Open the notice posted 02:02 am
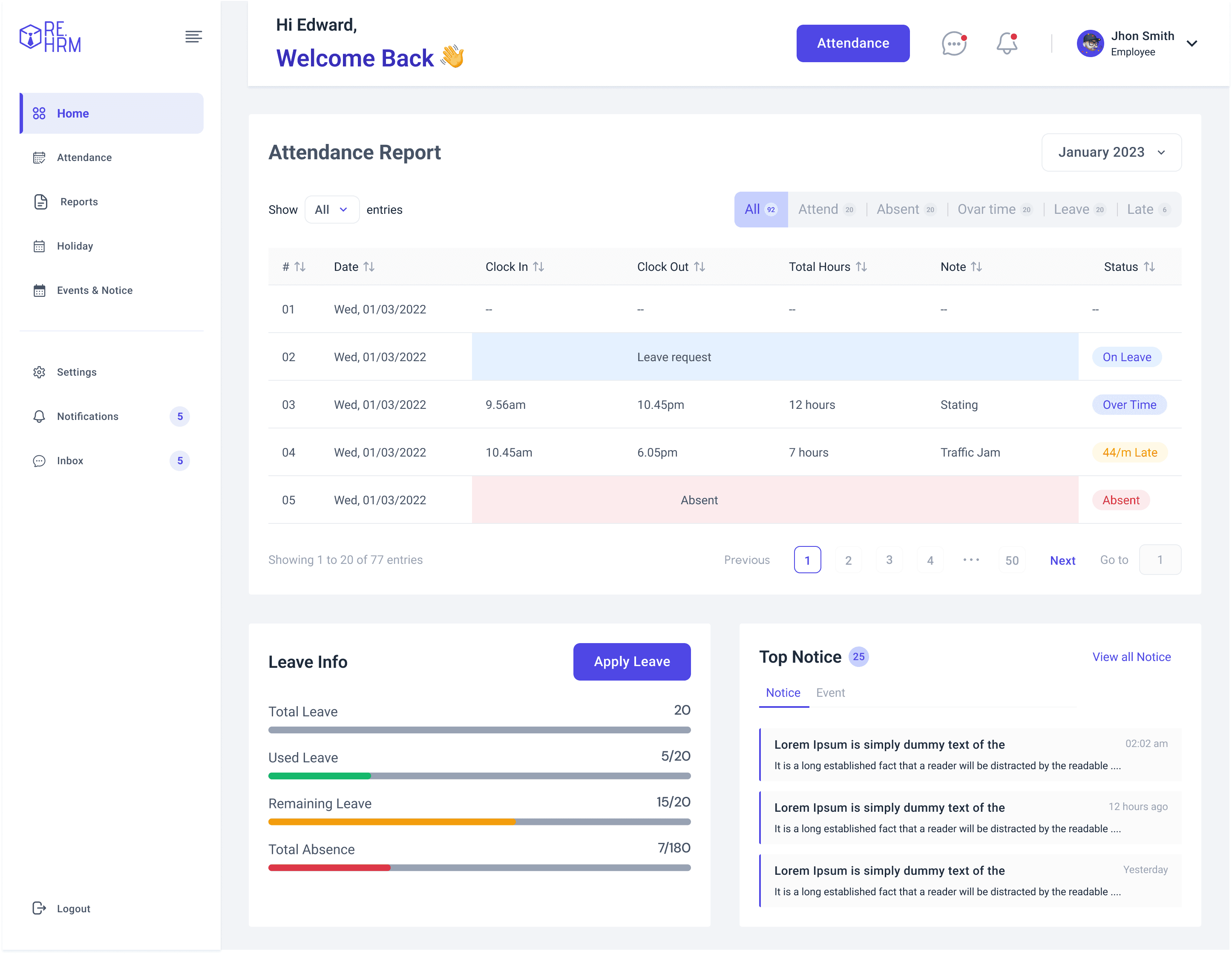The height and width of the screenshot is (954, 1232). (x=970, y=755)
